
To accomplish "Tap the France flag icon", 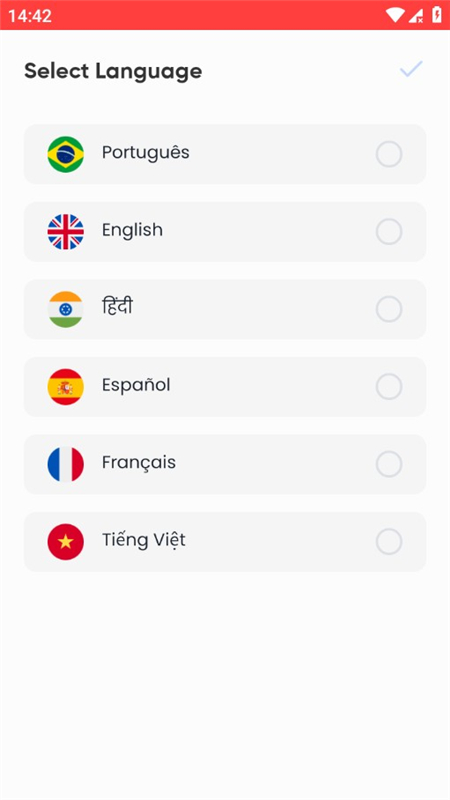I will coord(66,464).
